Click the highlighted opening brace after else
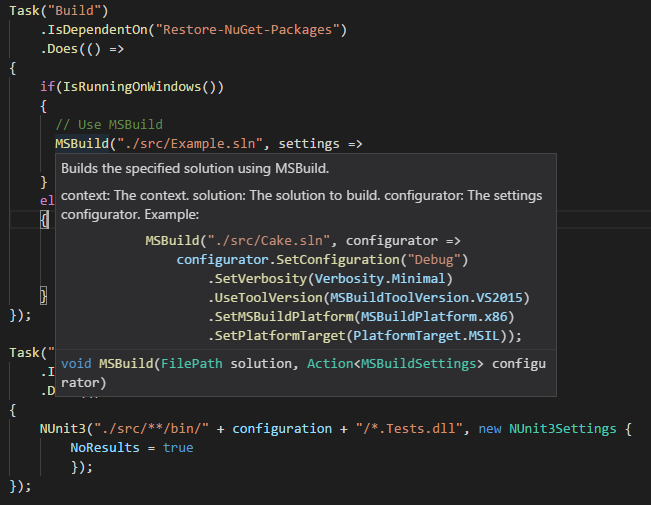 [44, 219]
